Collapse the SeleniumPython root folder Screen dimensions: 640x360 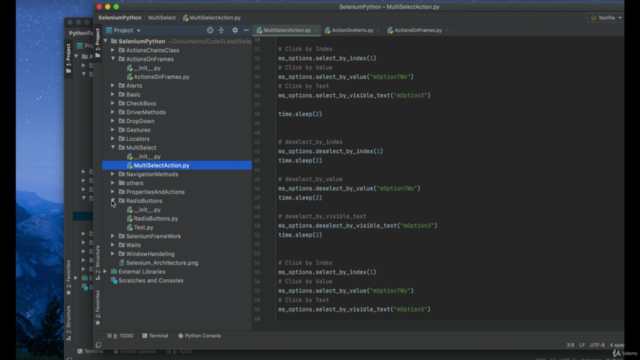(x=106, y=41)
